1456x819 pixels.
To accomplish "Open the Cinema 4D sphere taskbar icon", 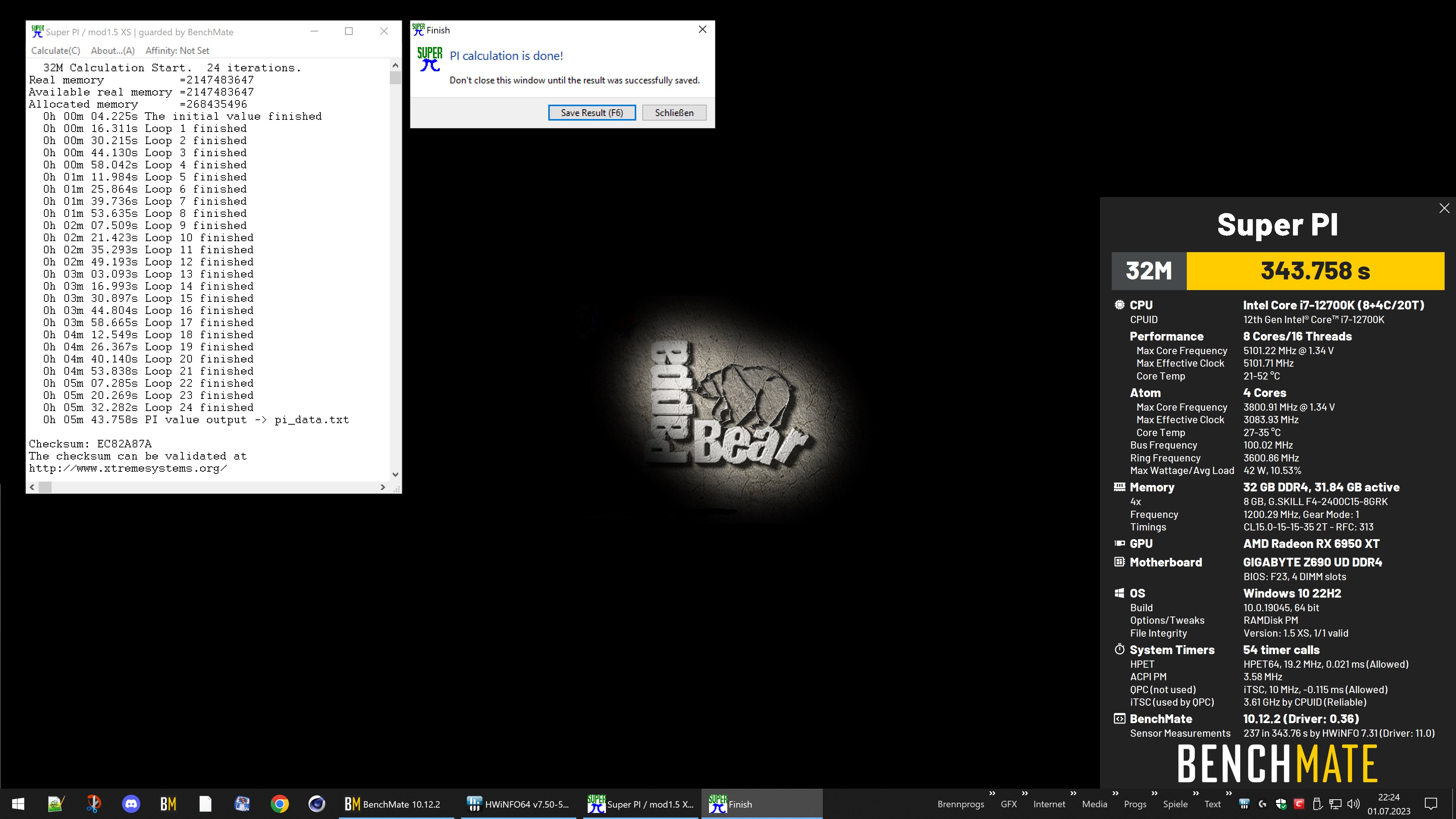I will tap(317, 804).
